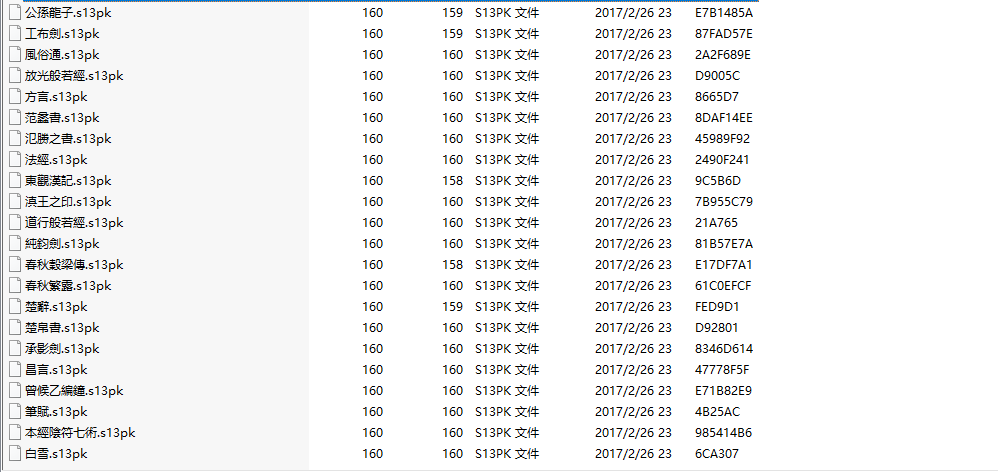
Task: Pick the 滇王之印.s13pk file name
Action: point(68,202)
